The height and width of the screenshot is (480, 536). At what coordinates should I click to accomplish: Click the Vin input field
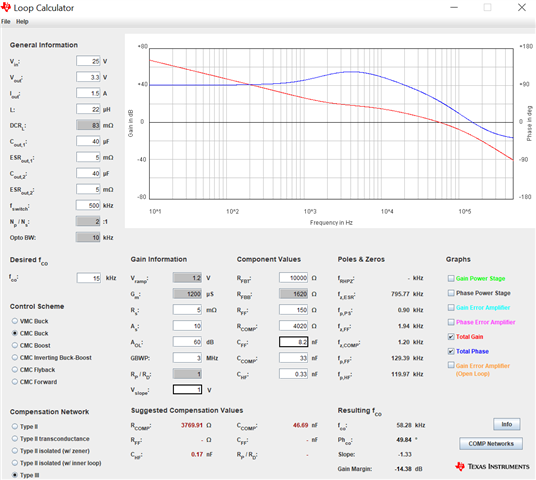[x=88, y=61]
